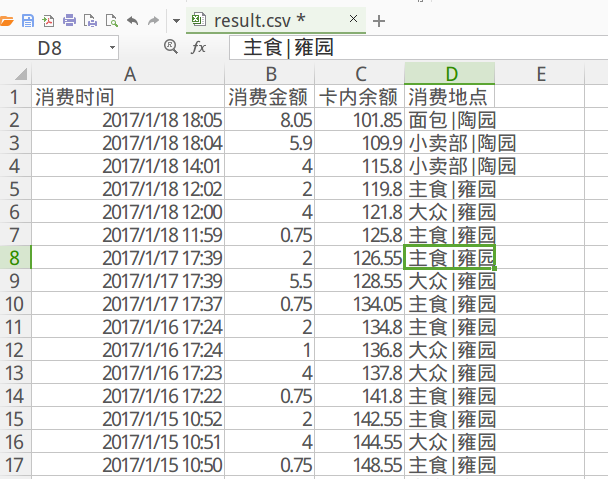Click the Redo arrow icon
Image resolution: width=608 pixels, height=479 pixels.
[x=153, y=20]
